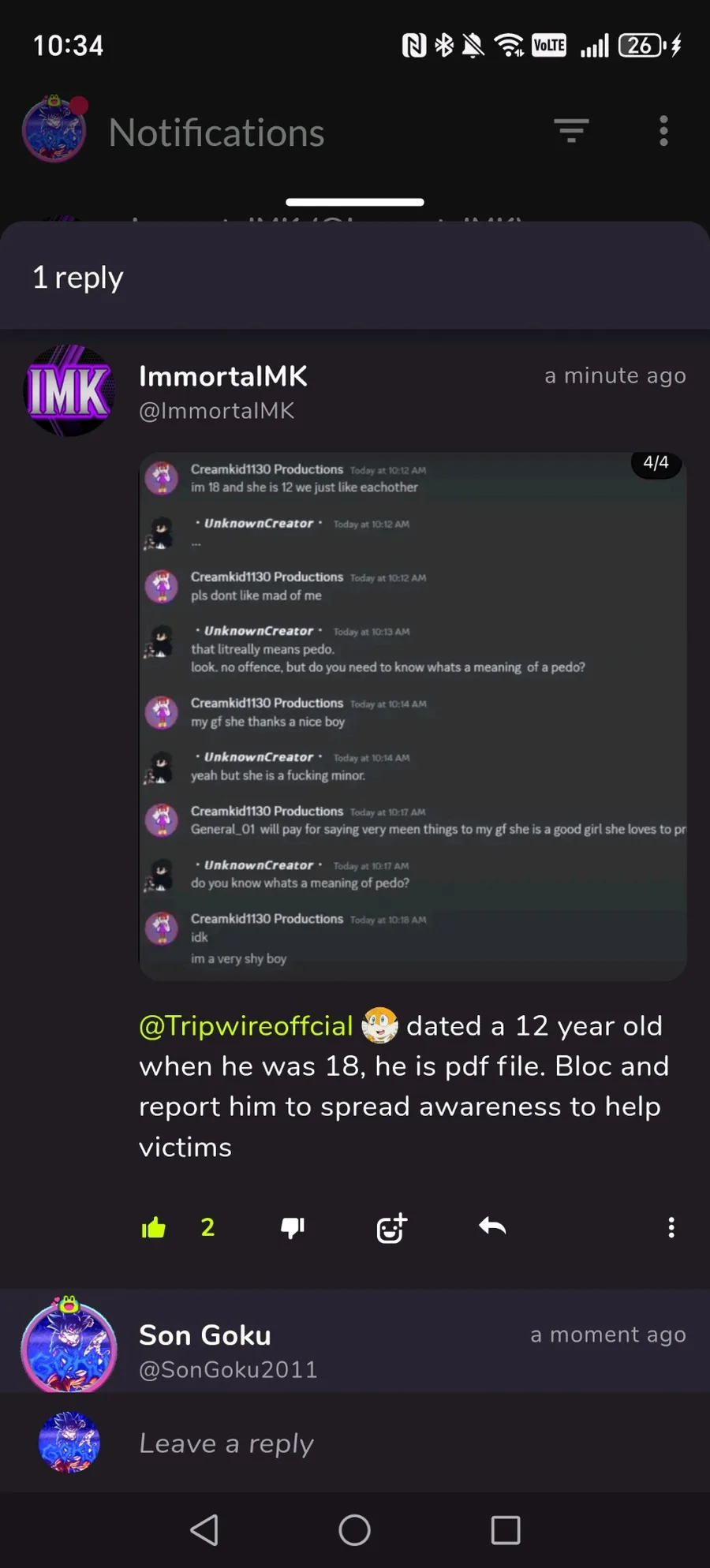Tap your profile avatar in the header

pos(54,130)
